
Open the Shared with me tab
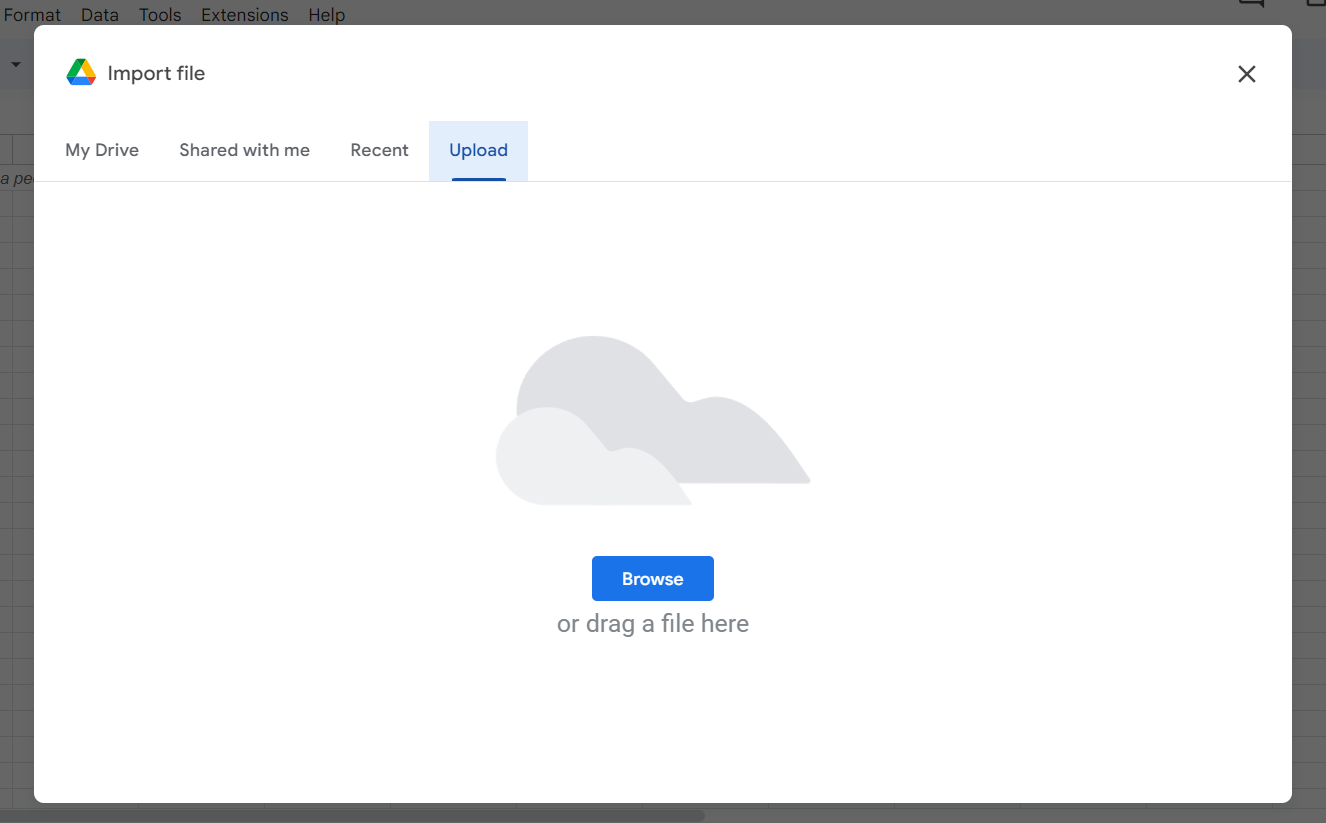[244, 151]
